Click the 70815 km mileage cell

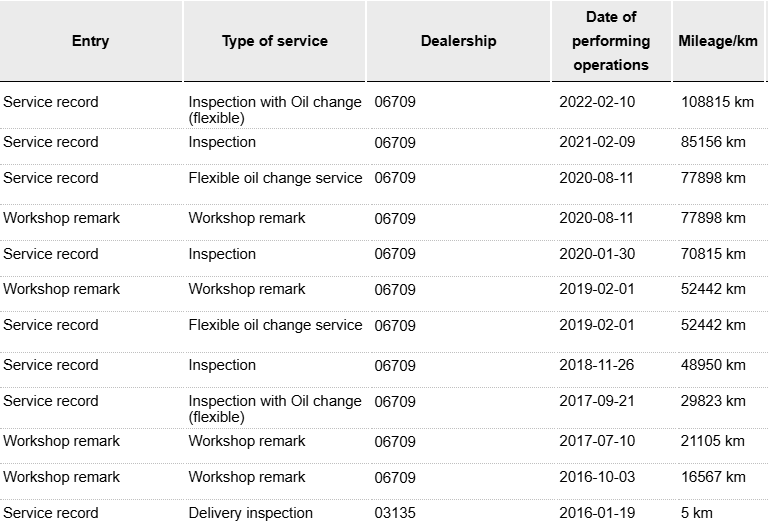coord(713,254)
